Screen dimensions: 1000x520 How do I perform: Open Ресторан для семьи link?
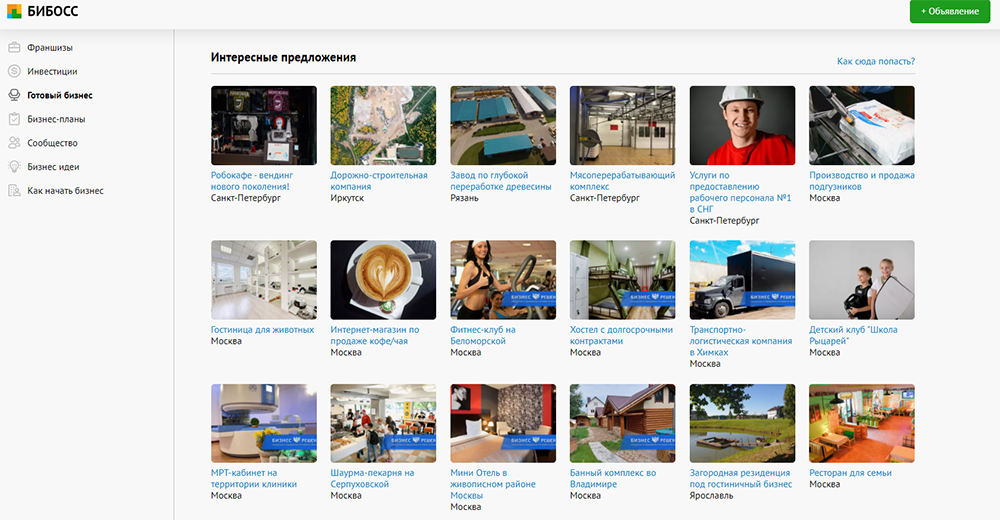850,473
